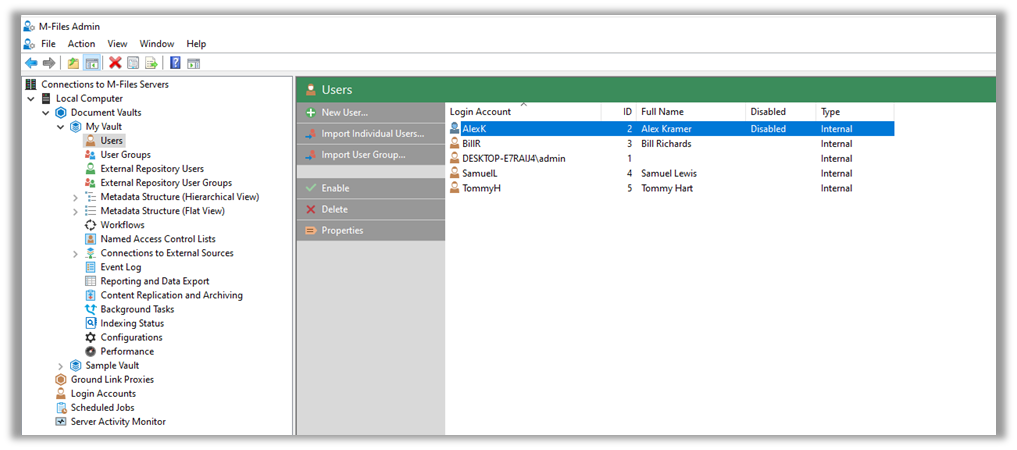Viewport: 1017px width, 450px height.
Task: Click the Content Replication and Archiving icon
Action: tap(91, 295)
